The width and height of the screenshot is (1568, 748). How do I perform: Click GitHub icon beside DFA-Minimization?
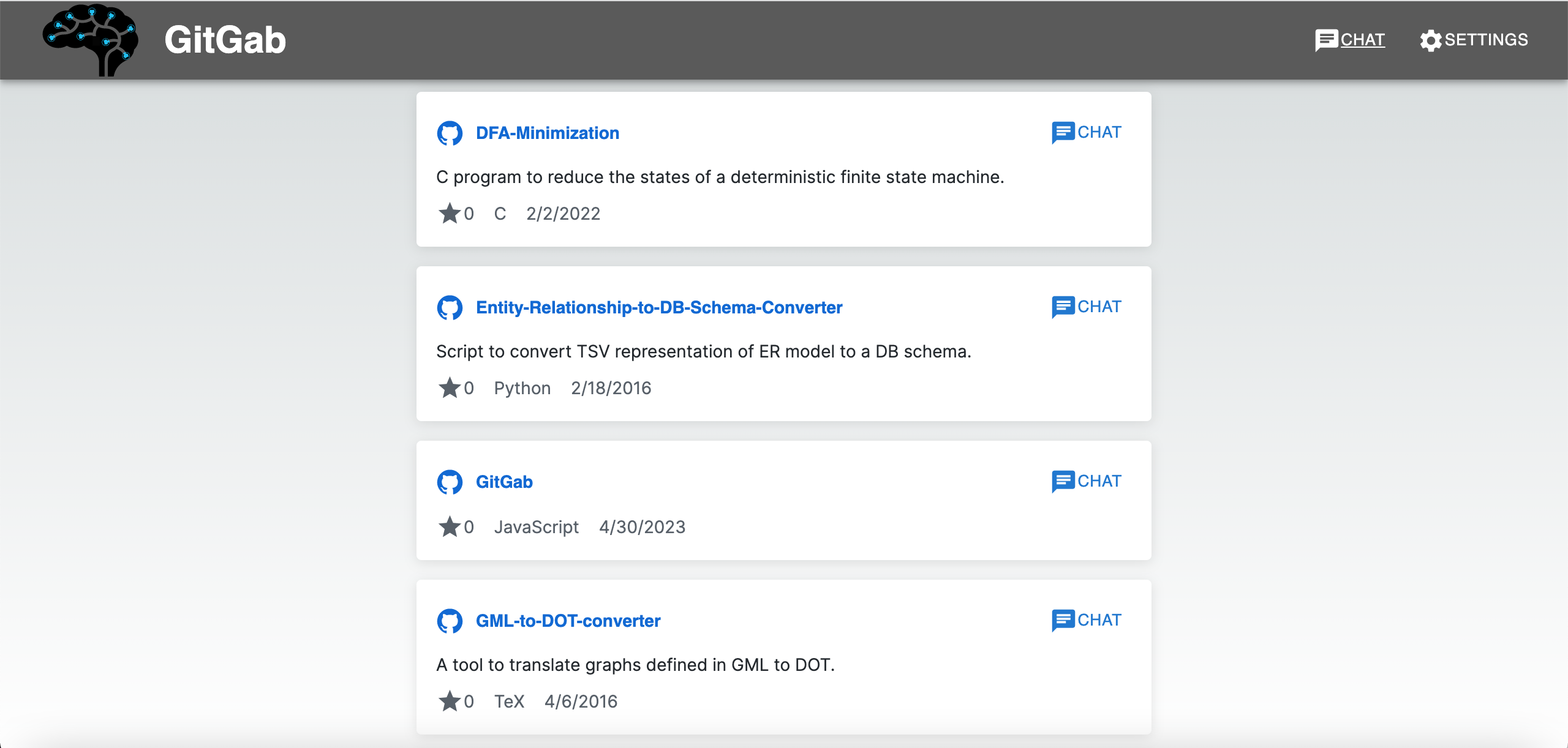coord(450,133)
